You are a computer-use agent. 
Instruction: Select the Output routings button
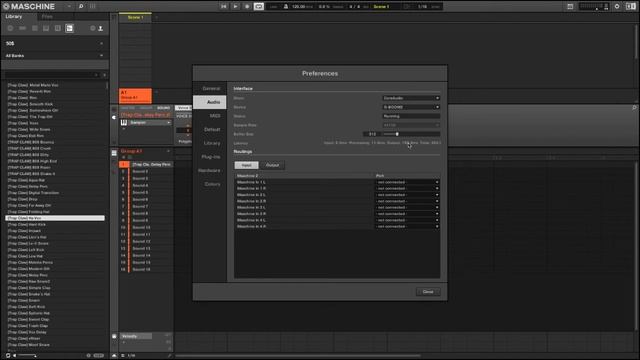tap(272, 165)
